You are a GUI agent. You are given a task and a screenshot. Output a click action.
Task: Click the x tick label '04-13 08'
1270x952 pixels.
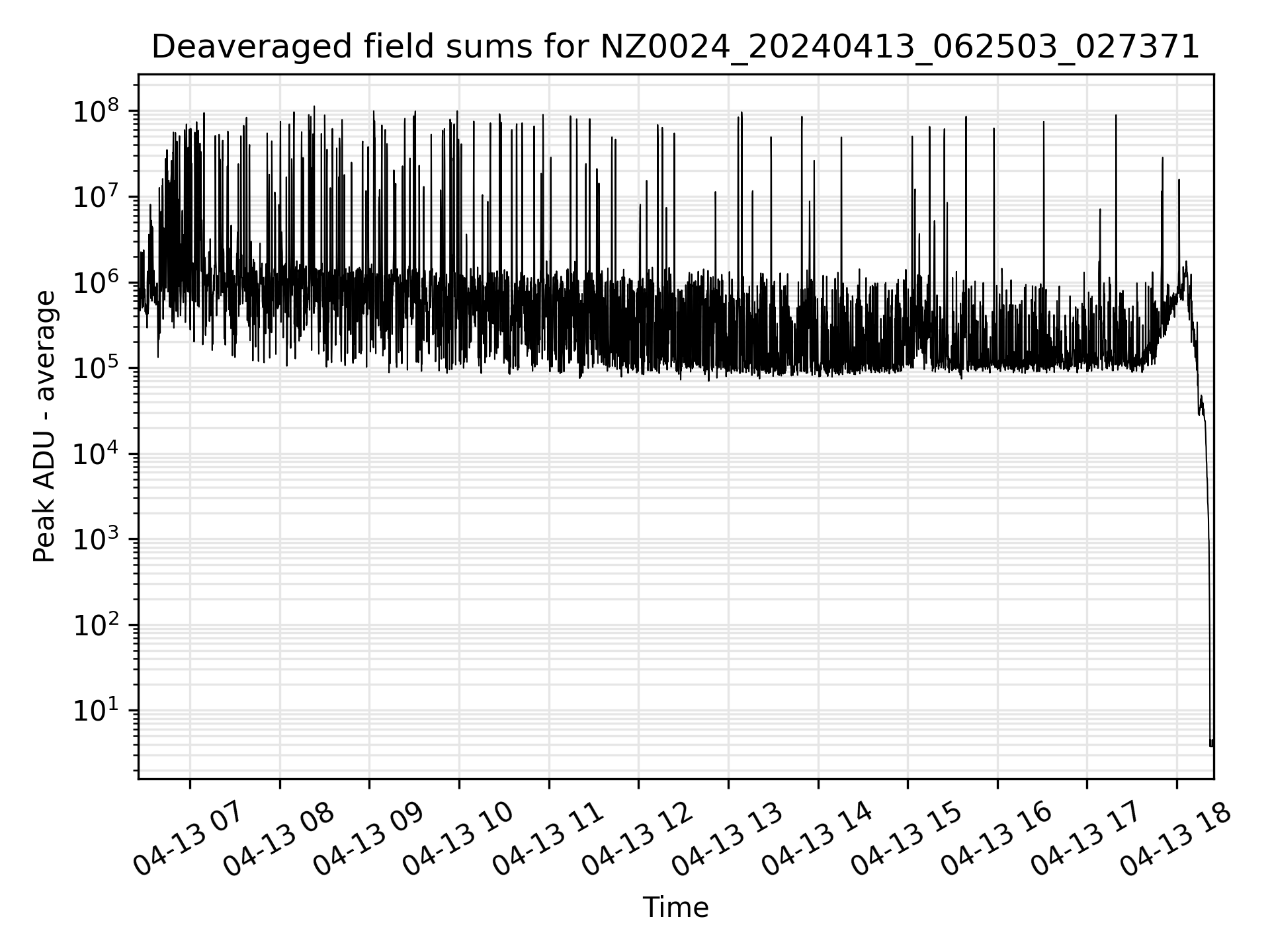click(x=278, y=840)
